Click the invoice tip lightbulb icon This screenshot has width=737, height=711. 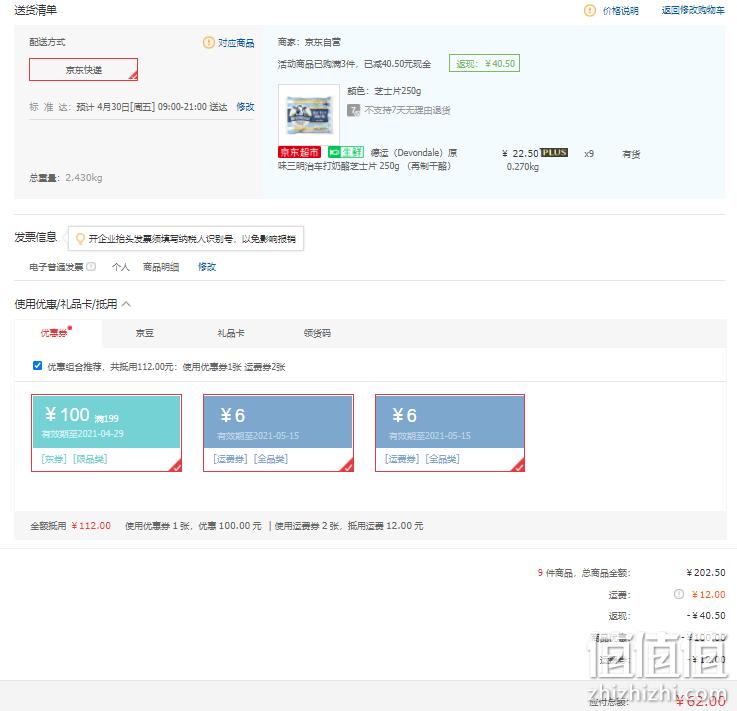80,239
